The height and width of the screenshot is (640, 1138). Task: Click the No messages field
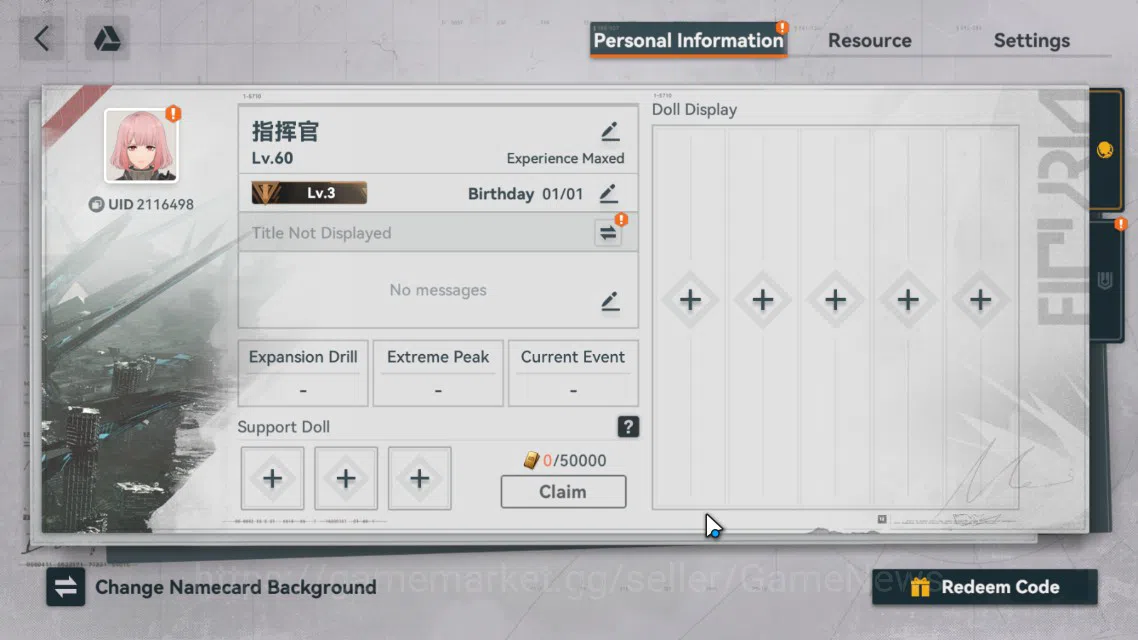(x=438, y=290)
